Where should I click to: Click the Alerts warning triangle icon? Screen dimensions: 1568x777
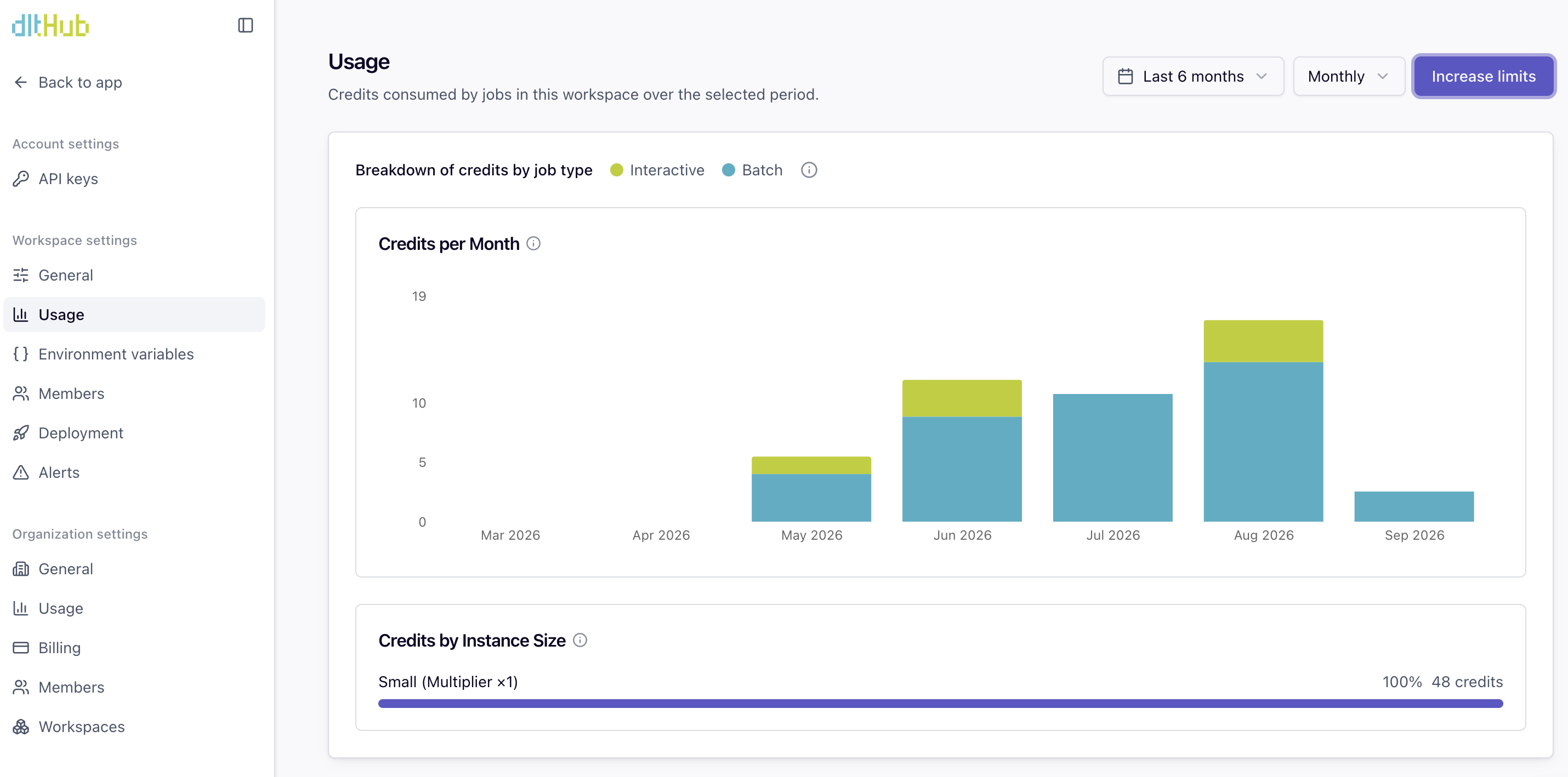pos(21,473)
